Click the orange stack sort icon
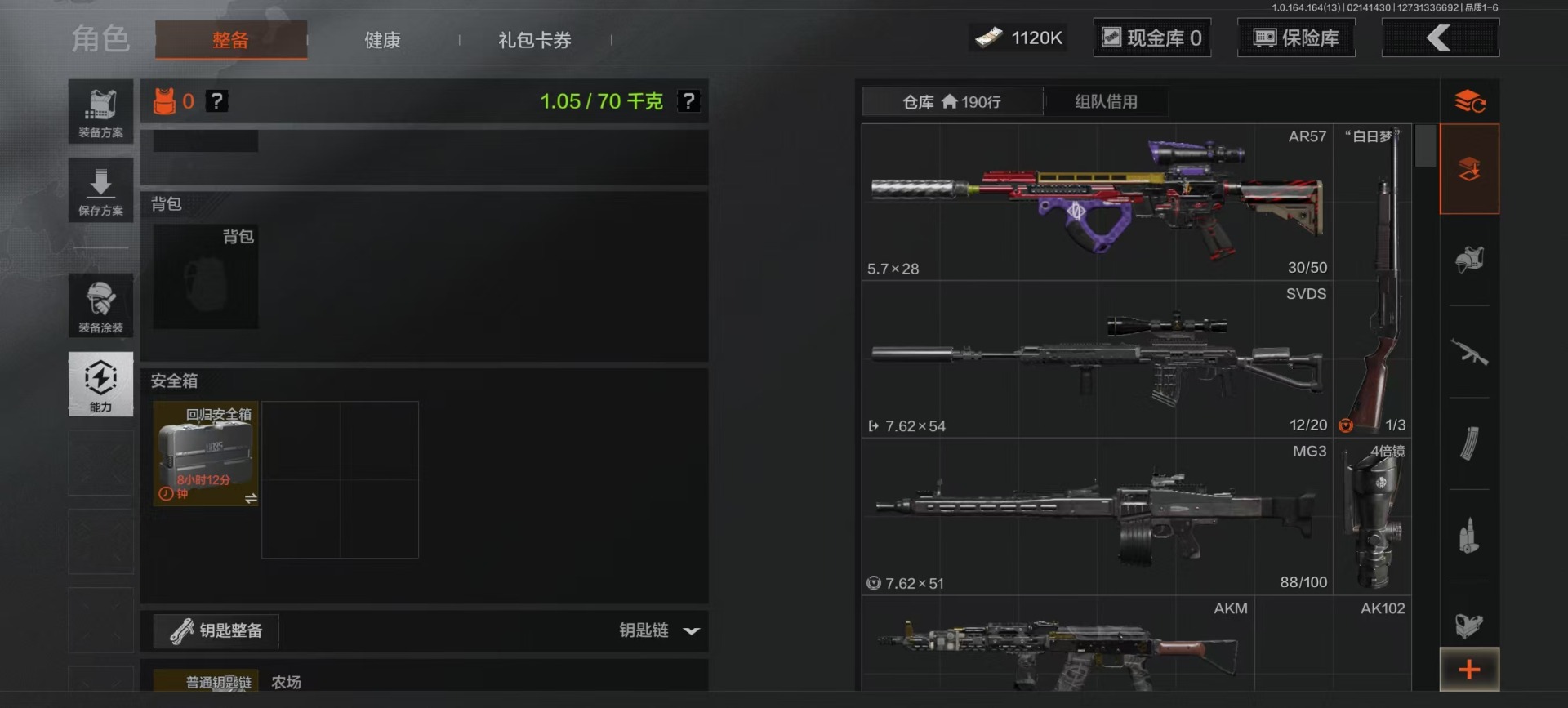Image resolution: width=1568 pixels, height=708 pixels. tap(1469, 101)
